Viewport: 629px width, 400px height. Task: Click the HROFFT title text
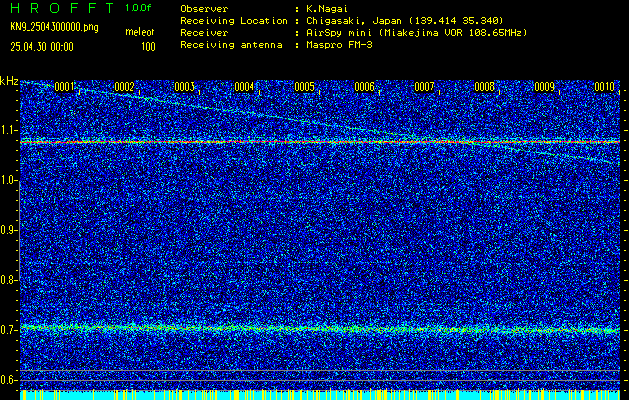pyautogui.click(x=62, y=8)
